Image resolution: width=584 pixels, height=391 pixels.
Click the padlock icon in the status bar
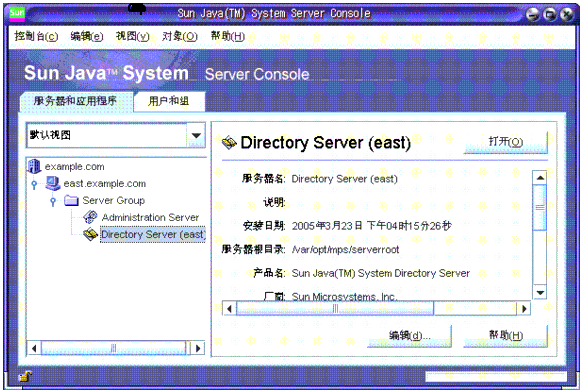[x=25, y=376]
